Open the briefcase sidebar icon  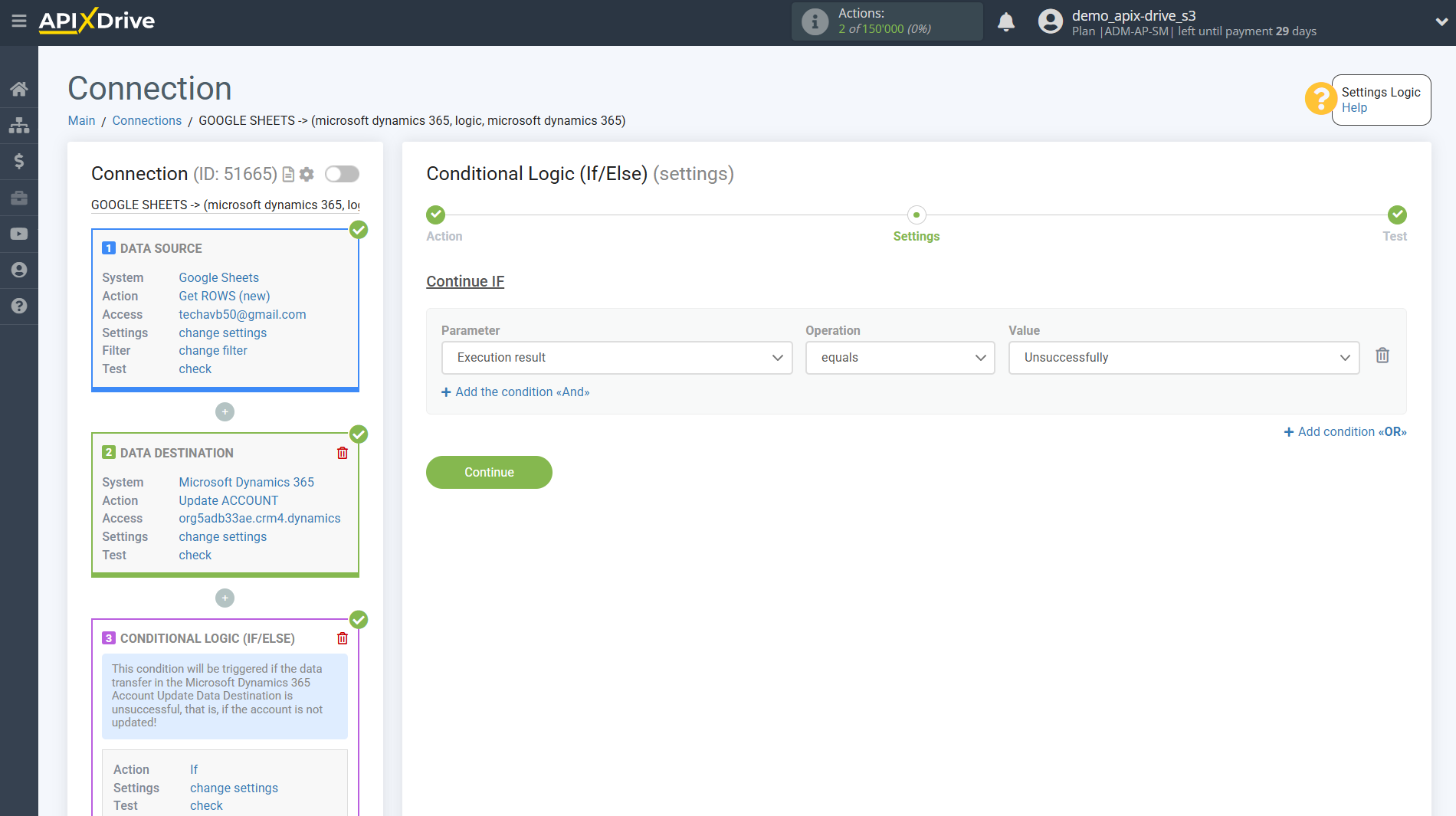[19, 198]
